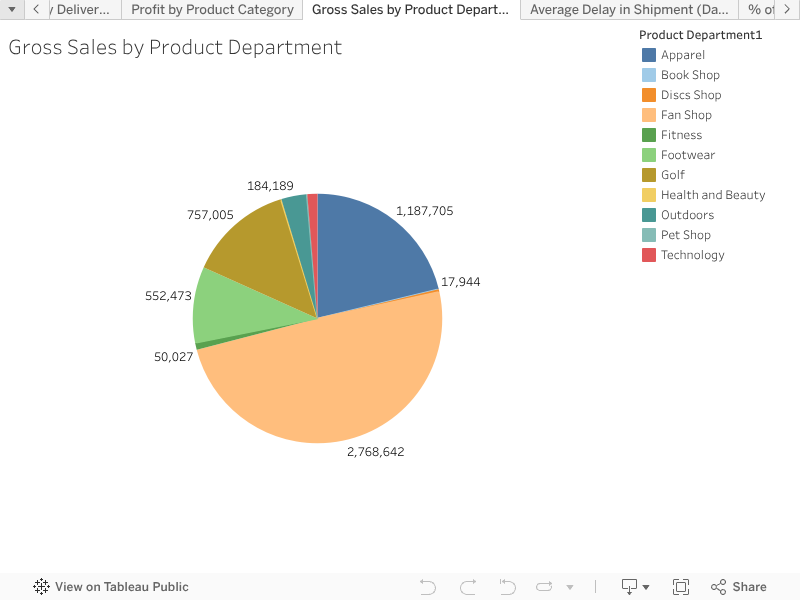Click the Redo arrow icon
This screenshot has height=600, width=800.
(x=468, y=587)
